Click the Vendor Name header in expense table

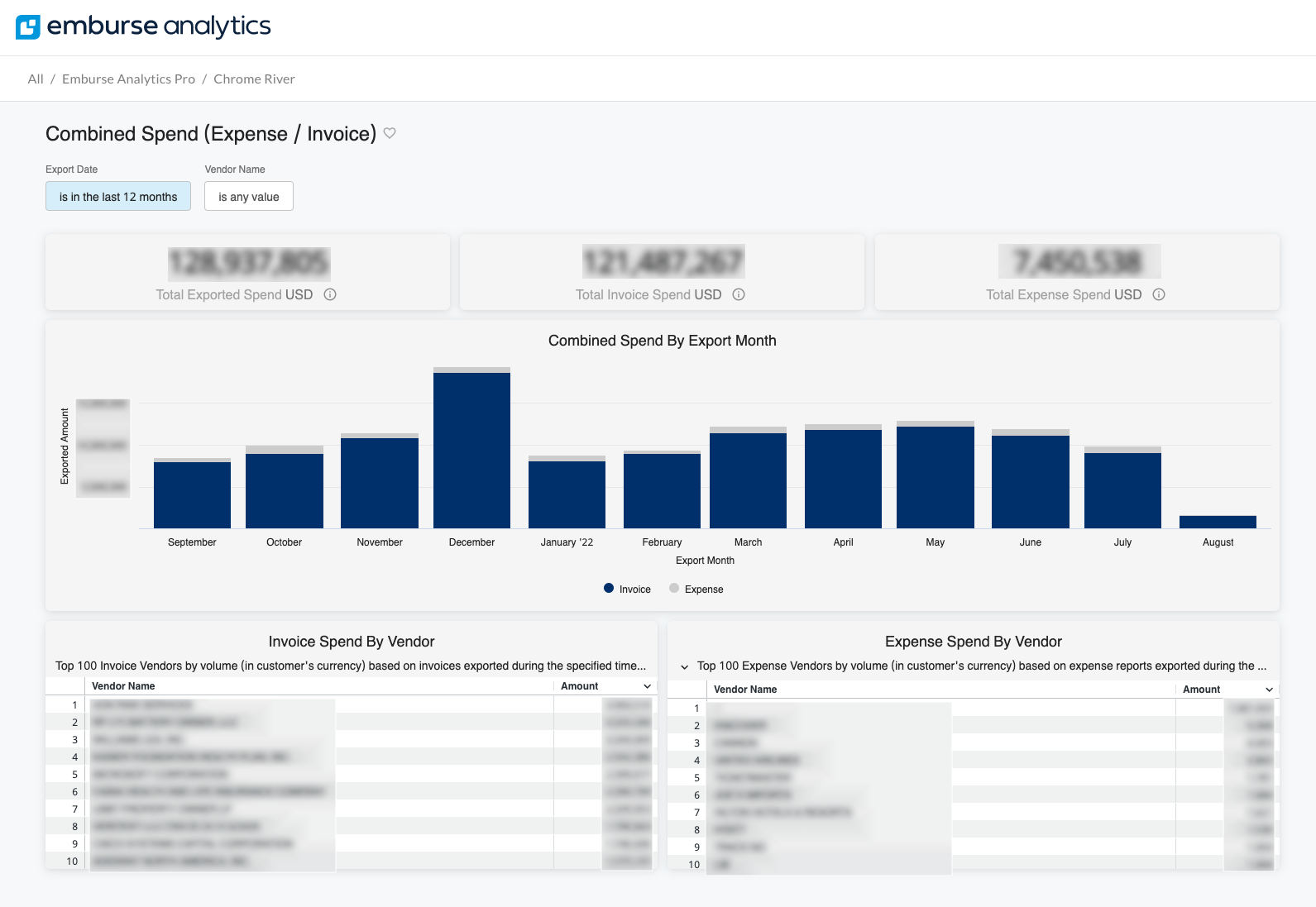coord(745,690)
